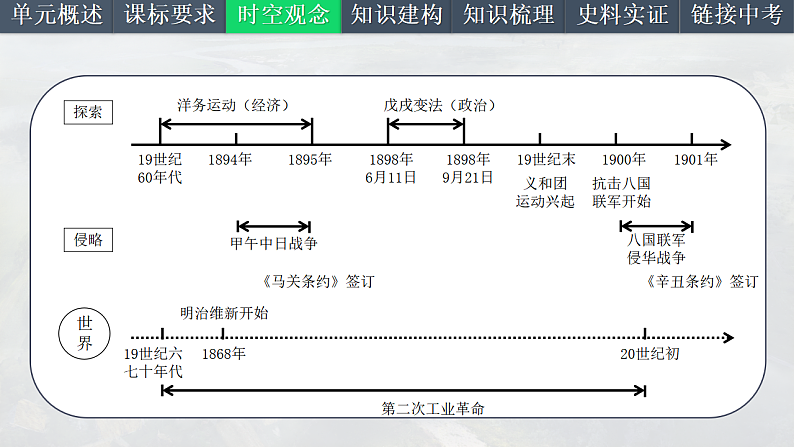
Task: Click the 19世纪60年代 date label
Action: (160, 169)
